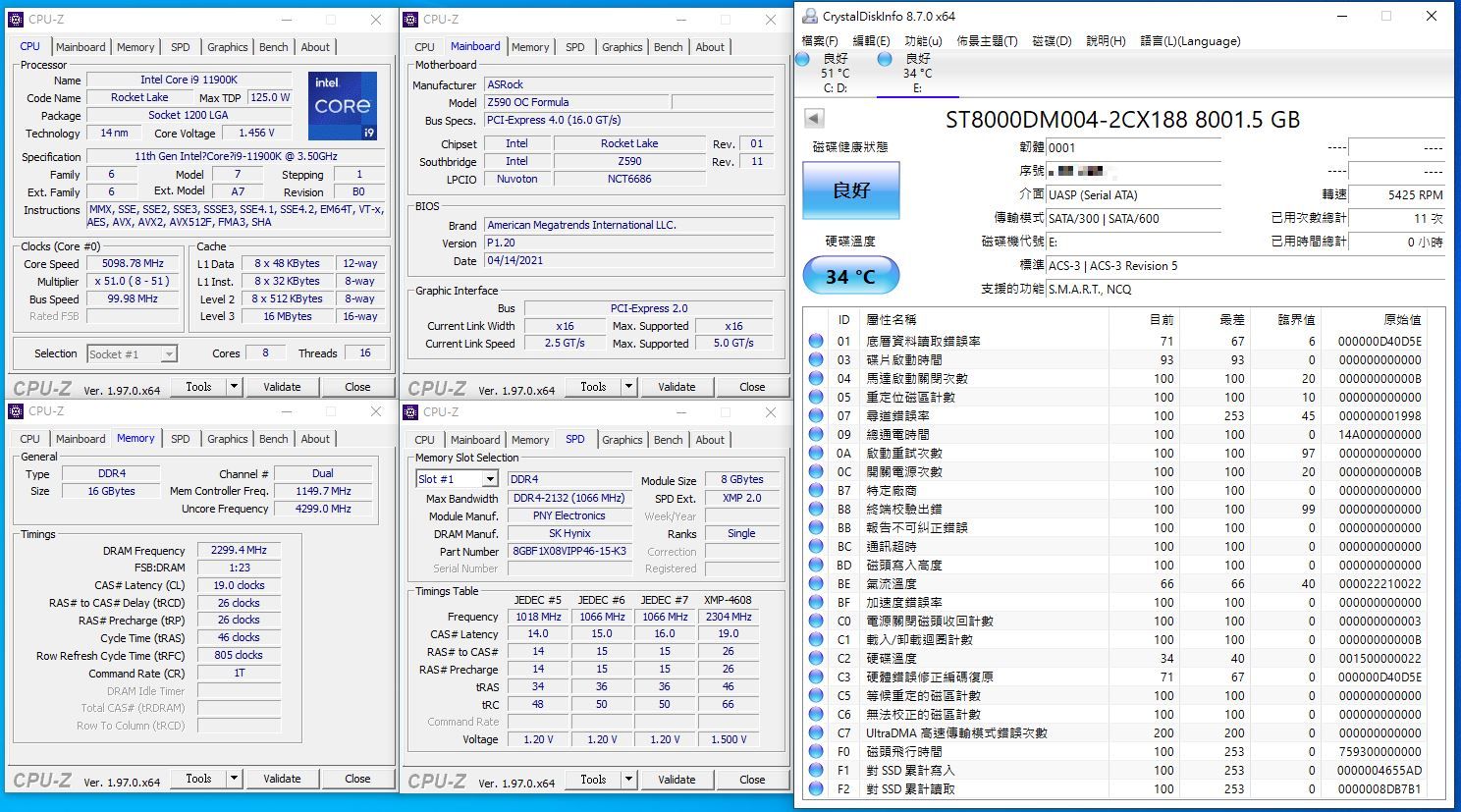
Task: Click the status orb for SMART attribute BE
Action: [816, 583]
